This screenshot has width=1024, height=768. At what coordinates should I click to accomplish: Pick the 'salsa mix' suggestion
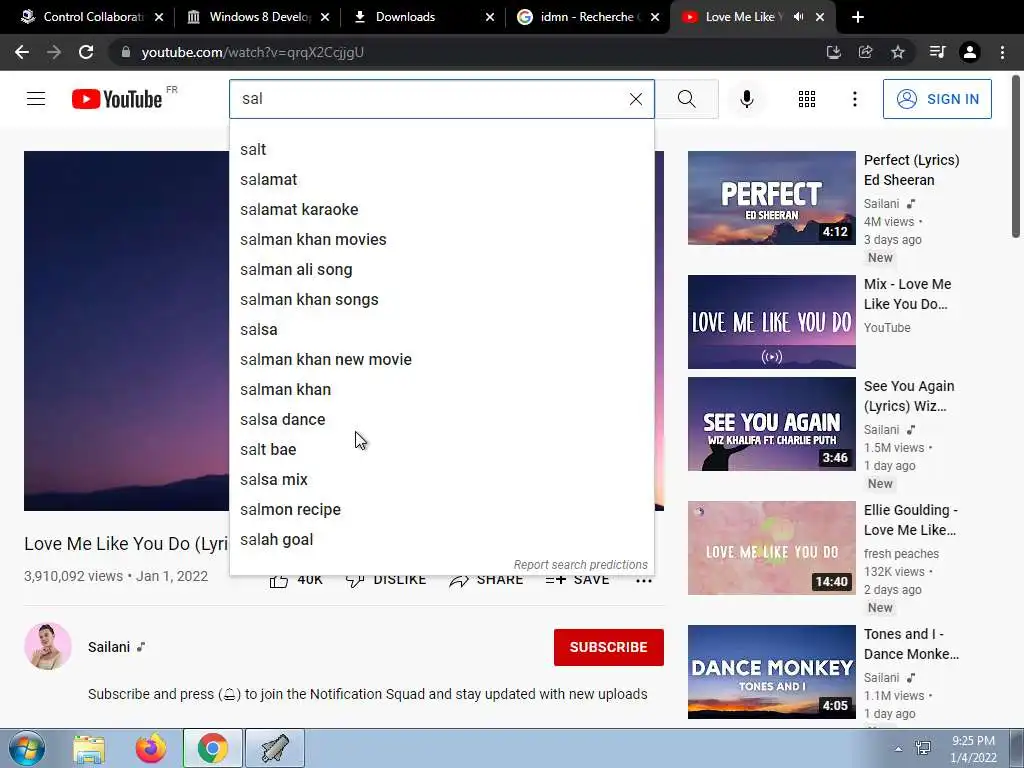pyautogui.click(x=441, y=480)
